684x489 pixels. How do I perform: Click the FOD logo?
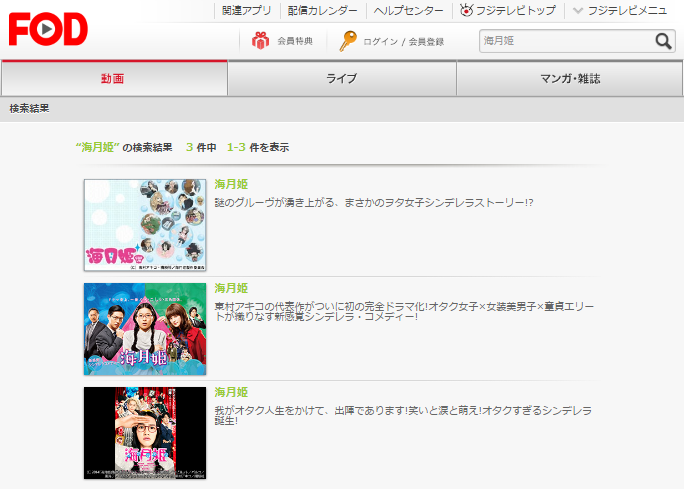(x=48, y=29)
